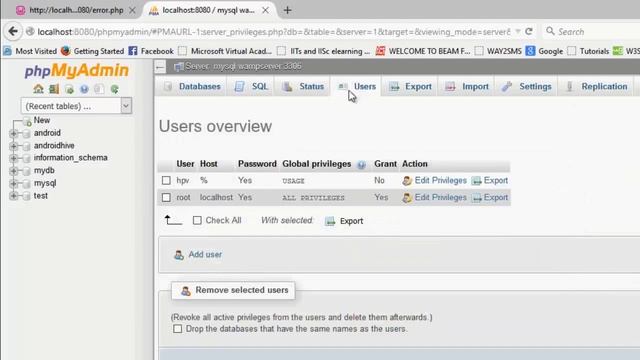Click Edit Privileges link for root
The width and height of the screenshot is (640, 360).
point(440,198)
